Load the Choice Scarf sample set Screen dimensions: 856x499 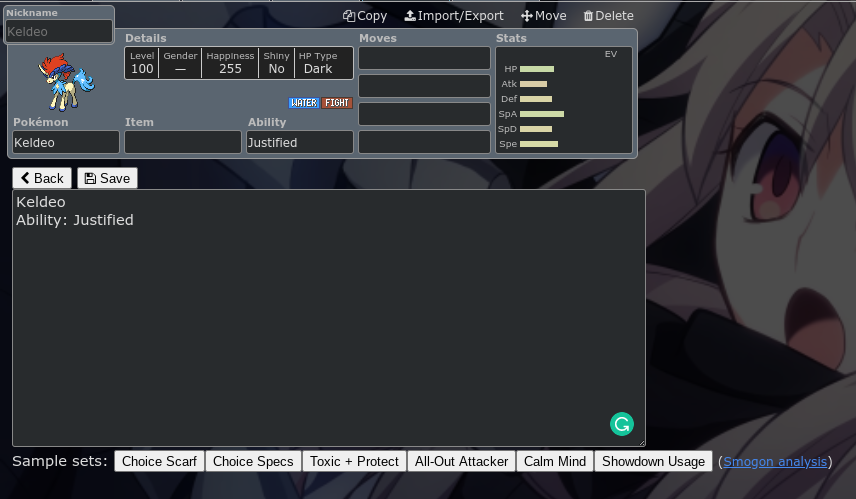point(159,461)
